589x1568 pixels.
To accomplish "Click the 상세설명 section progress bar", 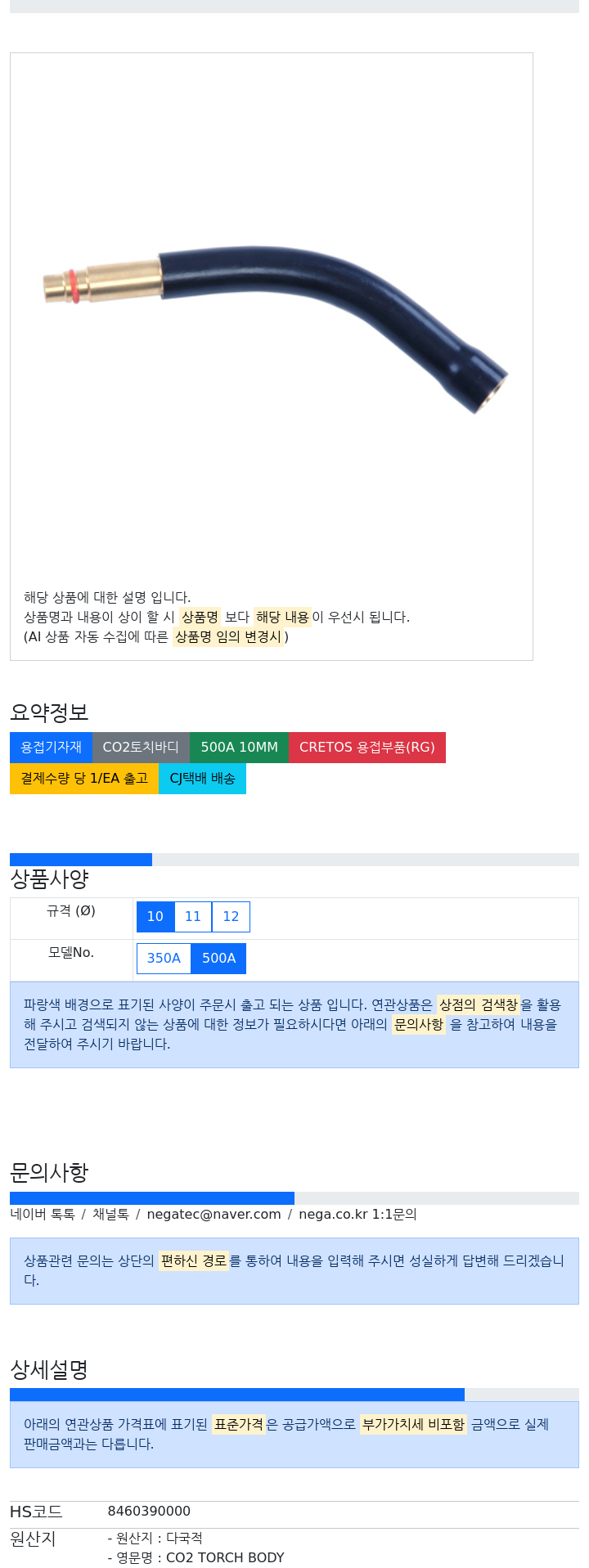I will pos(294,1395).
